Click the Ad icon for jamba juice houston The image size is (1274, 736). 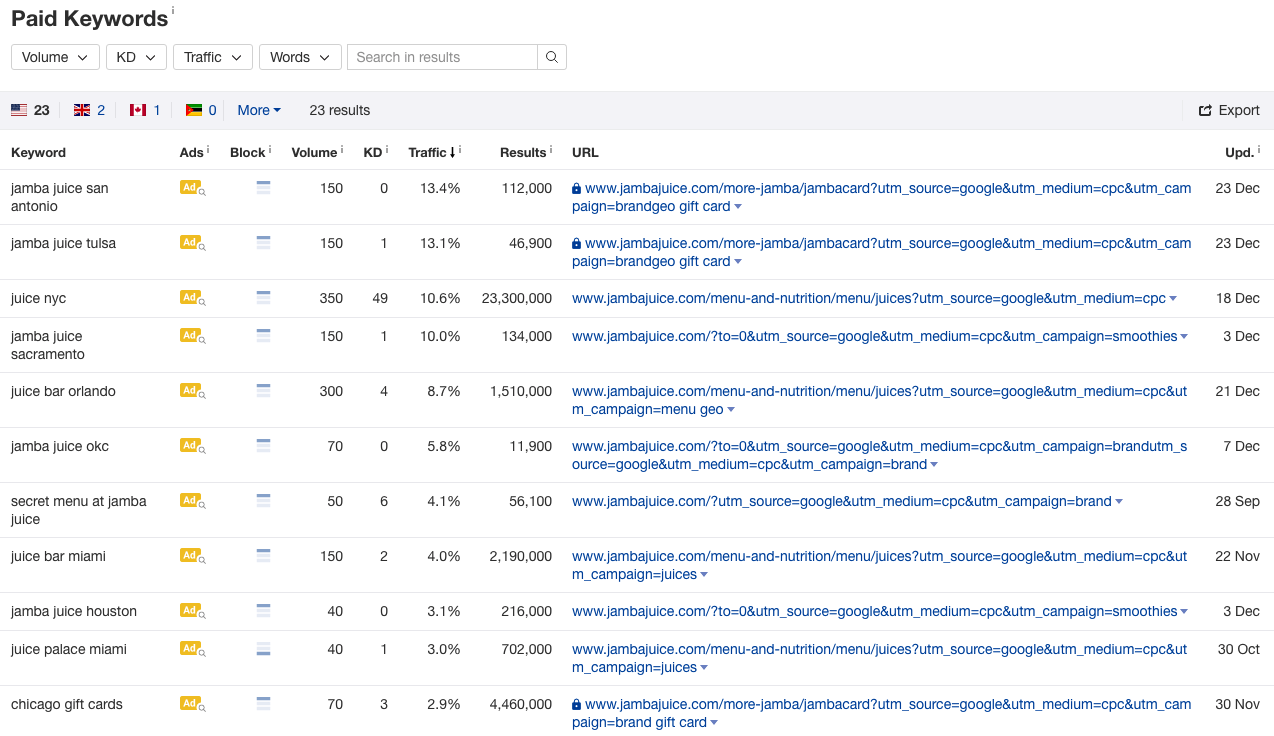coord(192,611)
